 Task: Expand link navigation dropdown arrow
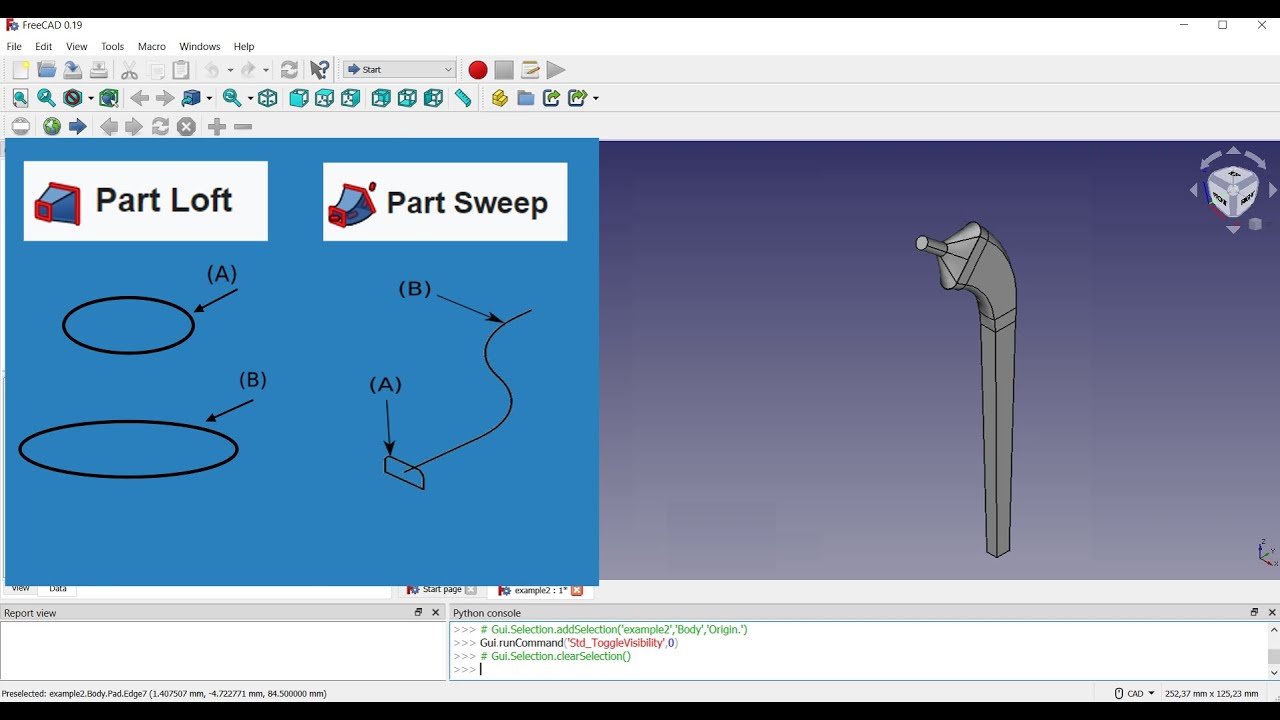pos(209,98)
